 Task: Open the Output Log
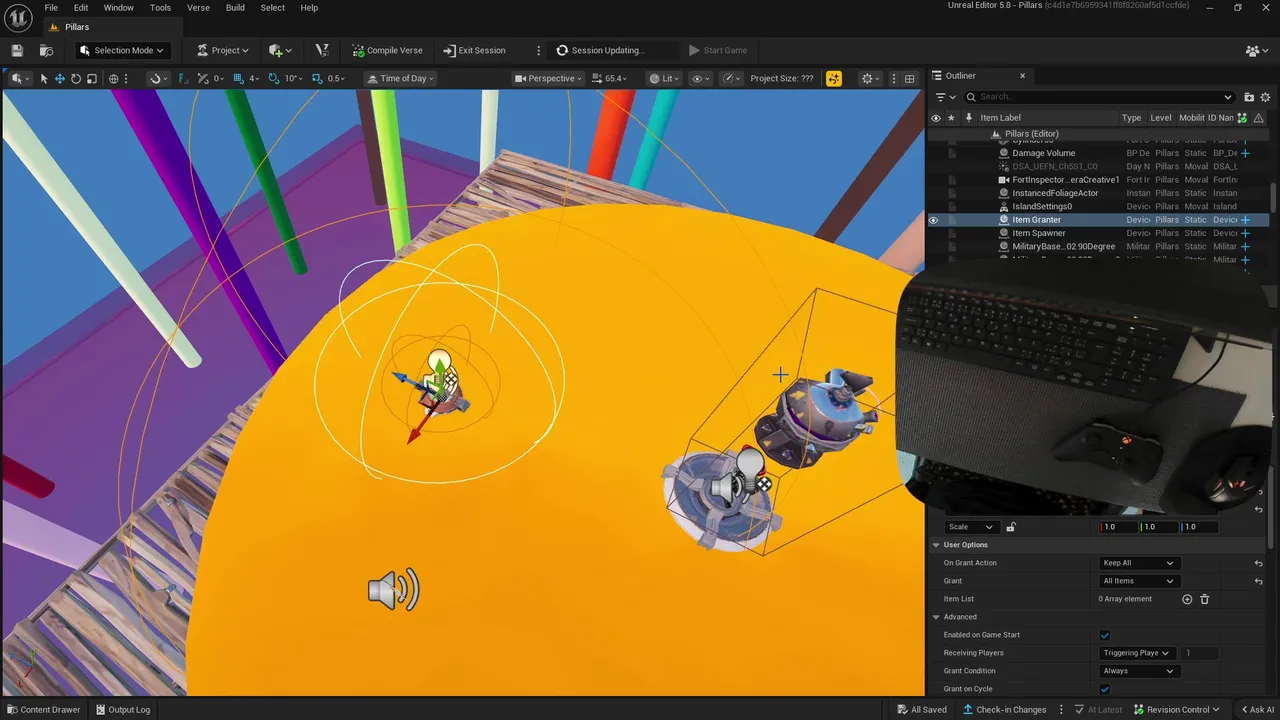click(x=122, y=710)
